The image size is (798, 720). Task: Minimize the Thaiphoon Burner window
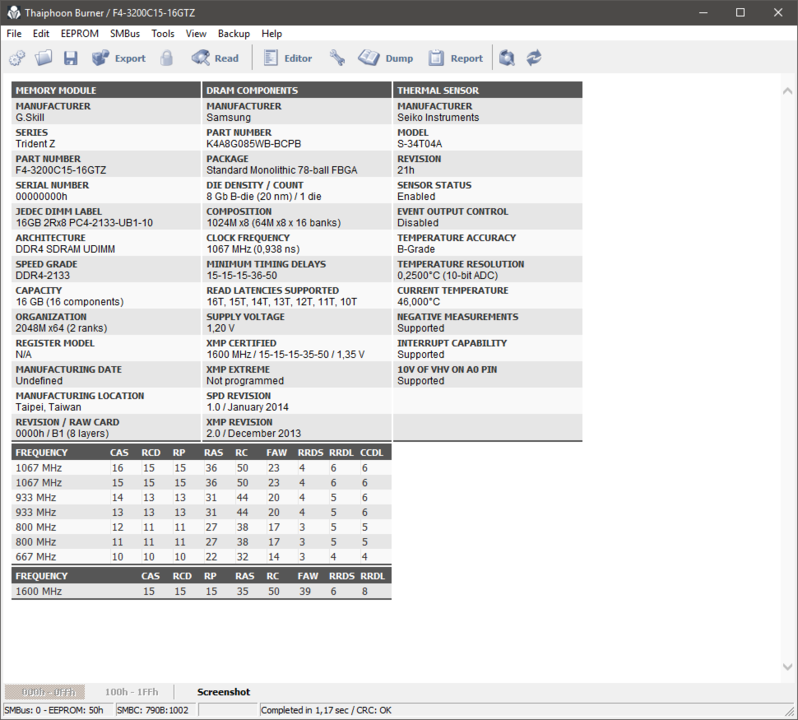(x=703, y=13)
